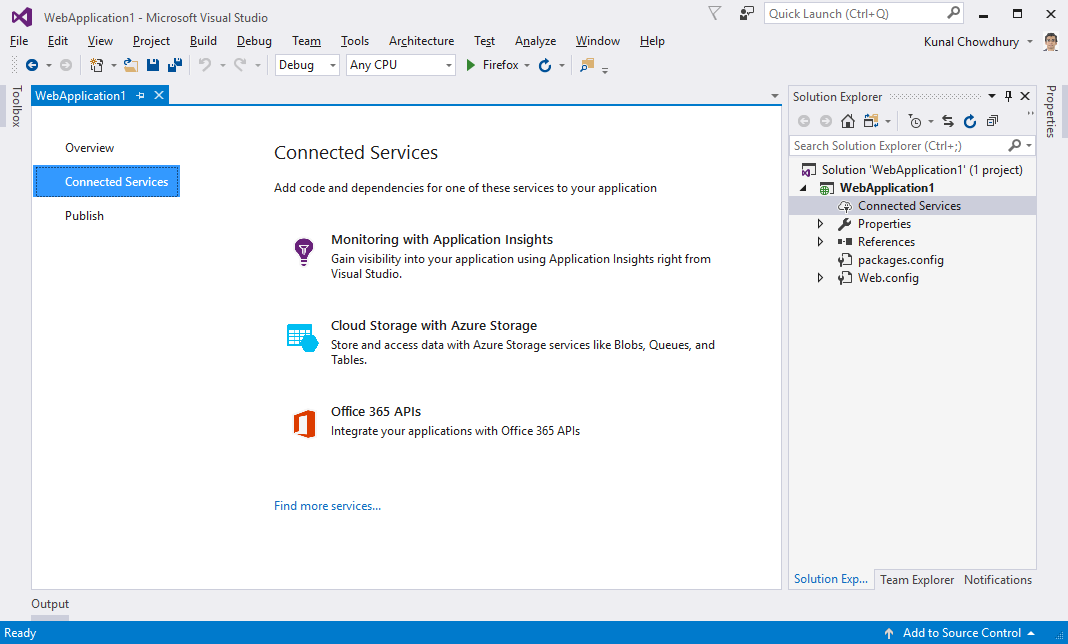Image resolution: width=1068 pixels, height=644 pixels.
Task: Expand the References node
Action: point(820,242)
